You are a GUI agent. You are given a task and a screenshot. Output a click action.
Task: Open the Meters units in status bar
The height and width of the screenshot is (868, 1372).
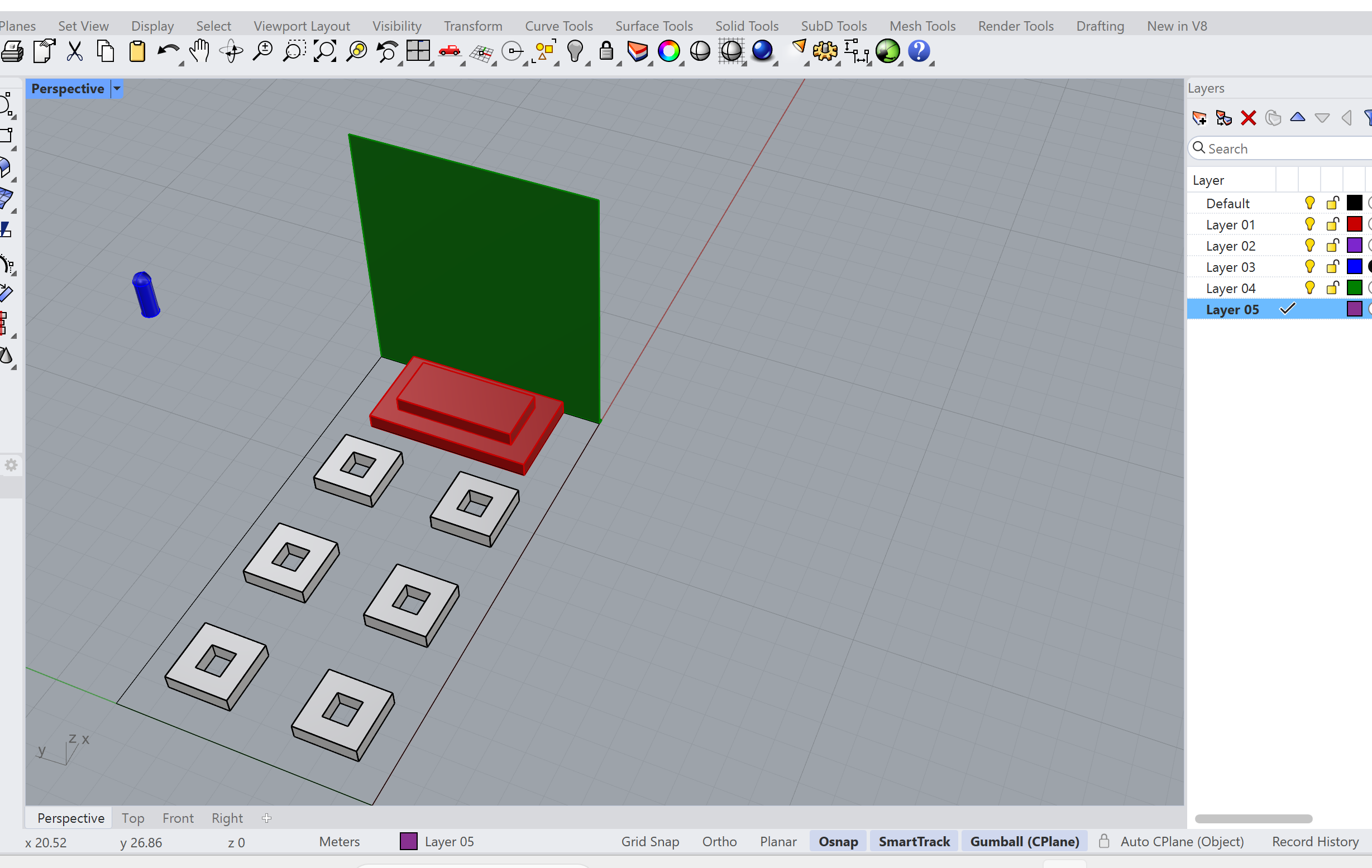click(x=339, y=841)
